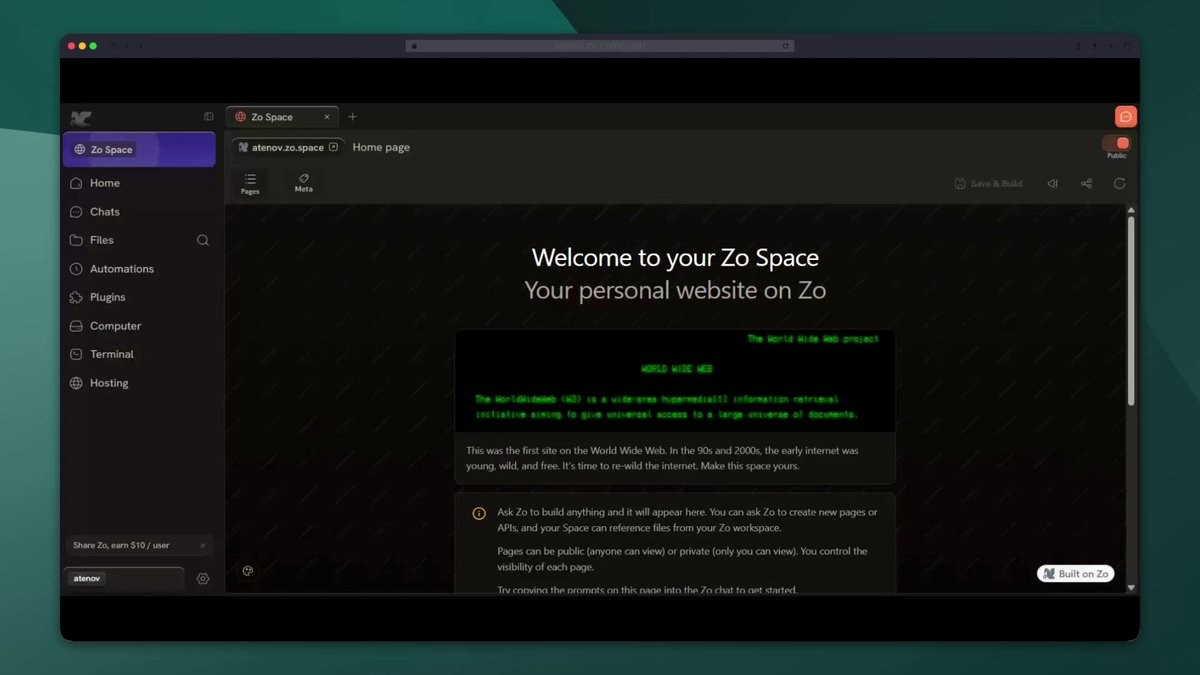Click the Home page label
The height and width of the screenshot is (675, 1200).
tap(381, 147)
